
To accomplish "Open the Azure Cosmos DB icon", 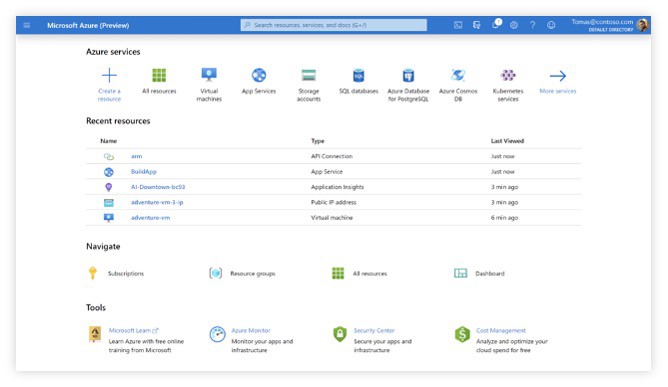I will [458, 75].
